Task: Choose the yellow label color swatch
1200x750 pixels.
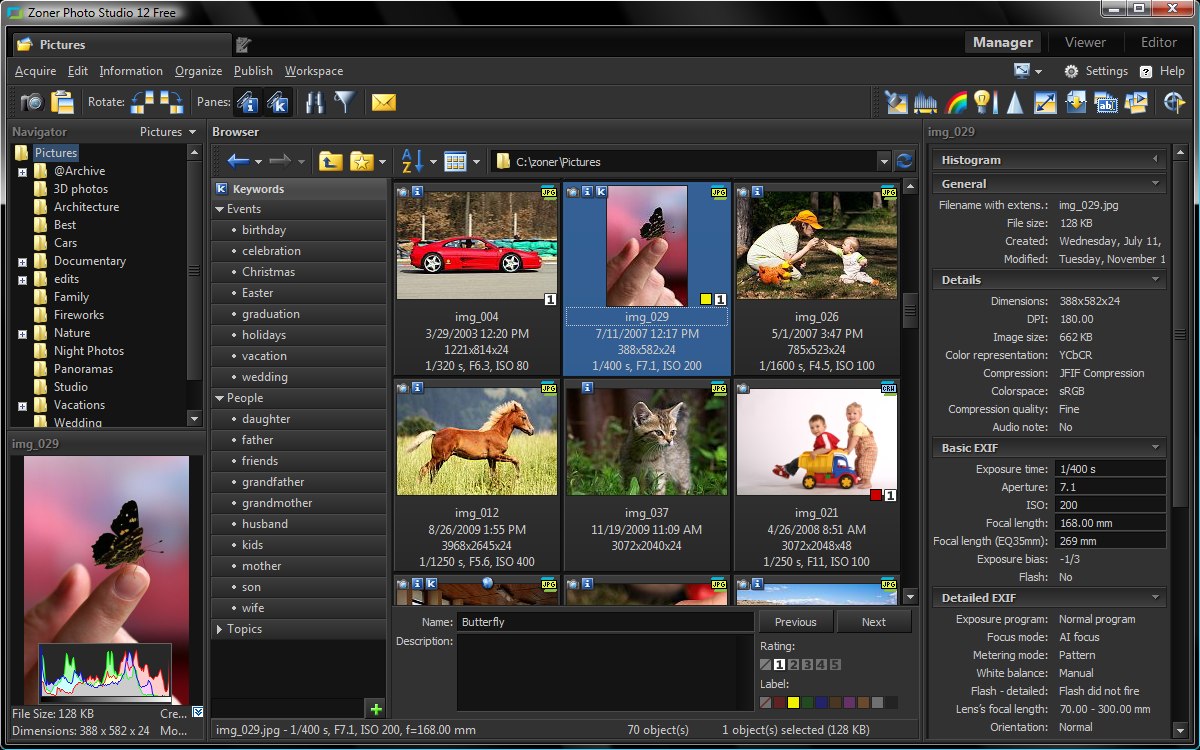Action: (x=793, y=703)
